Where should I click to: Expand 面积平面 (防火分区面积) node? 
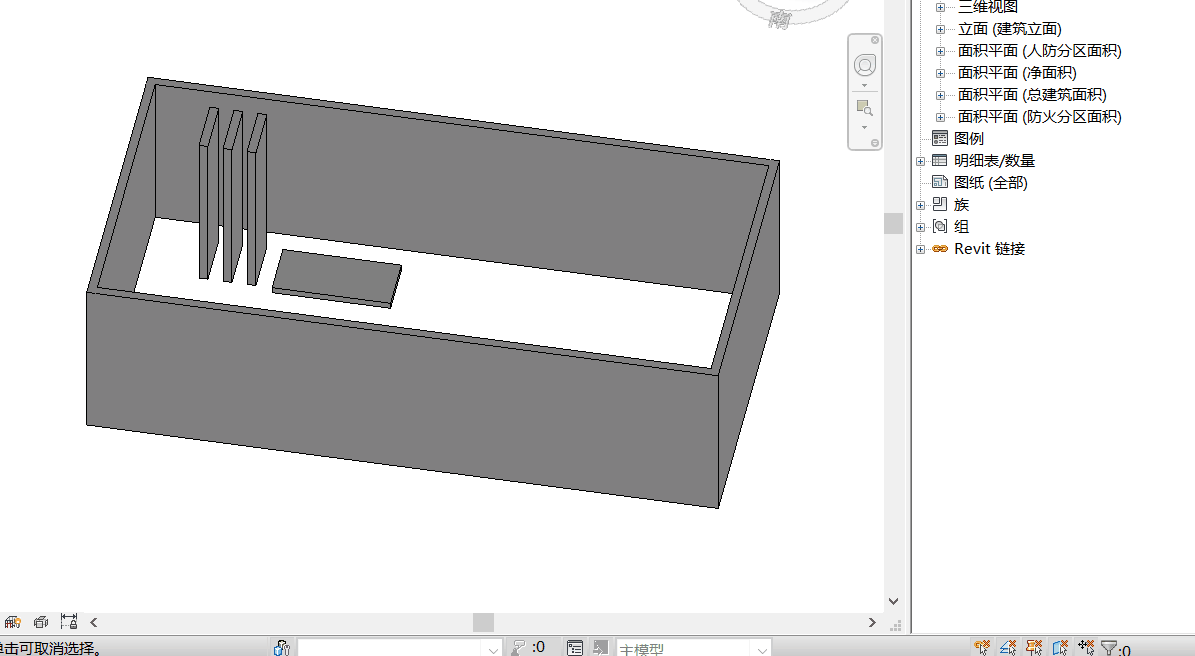tap(940, 117)
